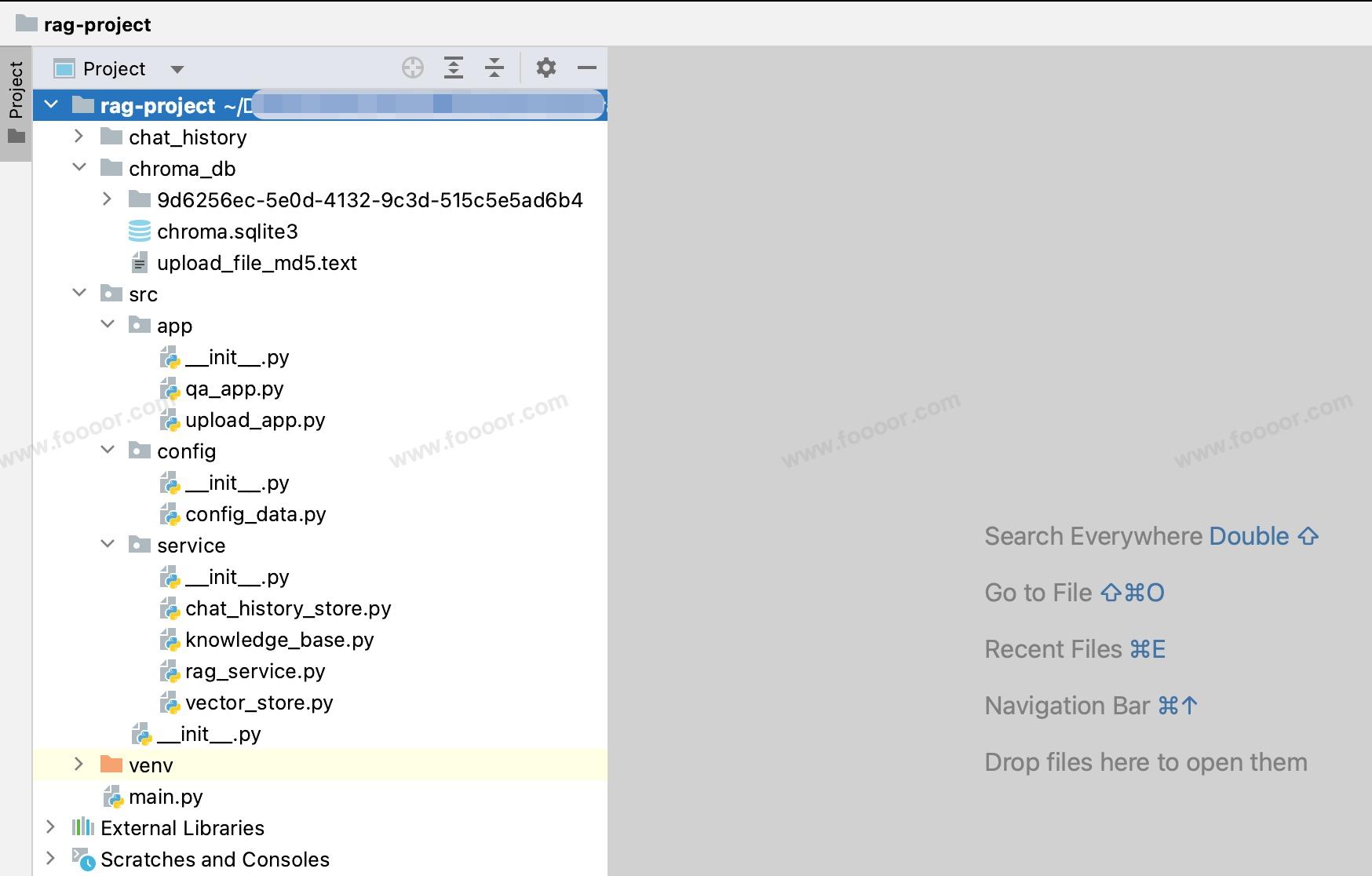Click the Collapse All toolbar icon
This screenshot has width=1372, height=876.
(x=494, y=68)
